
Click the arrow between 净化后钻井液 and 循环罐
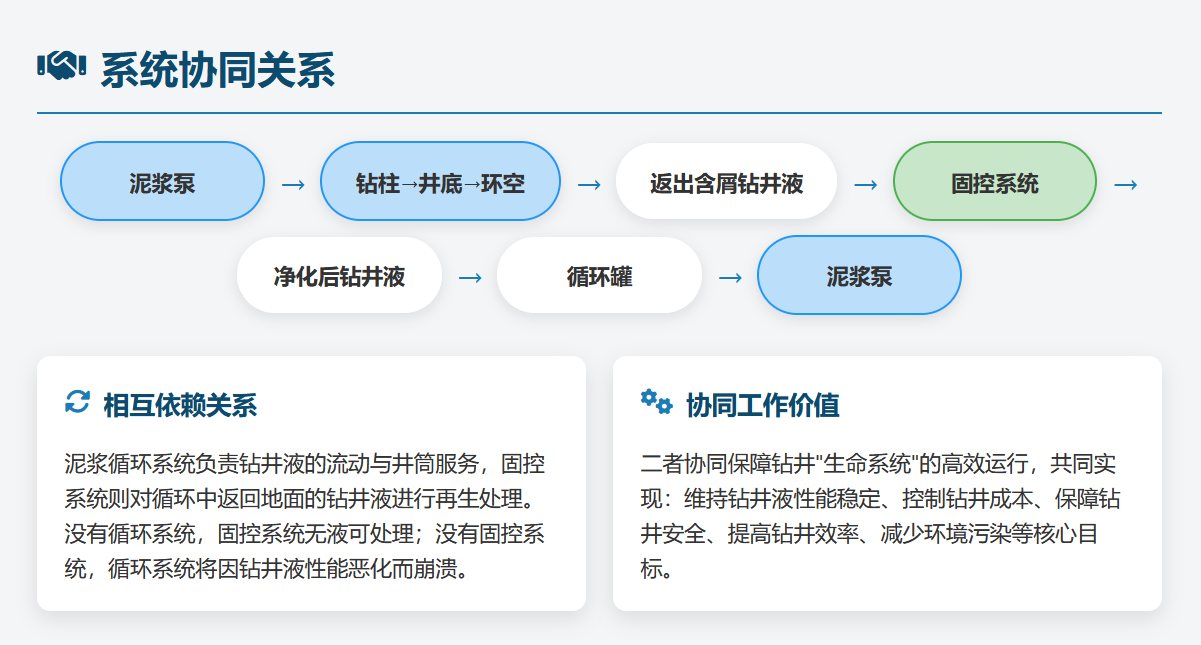tap(469, 277)
